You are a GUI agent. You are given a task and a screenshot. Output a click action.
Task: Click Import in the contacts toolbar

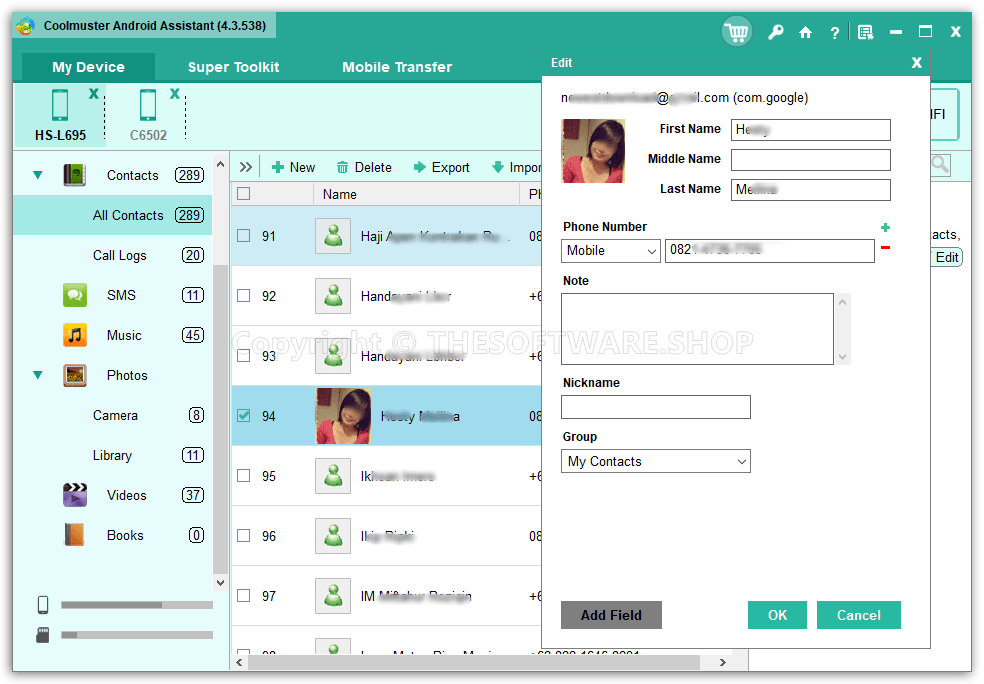pyautogui.click(x=516, y=168)
